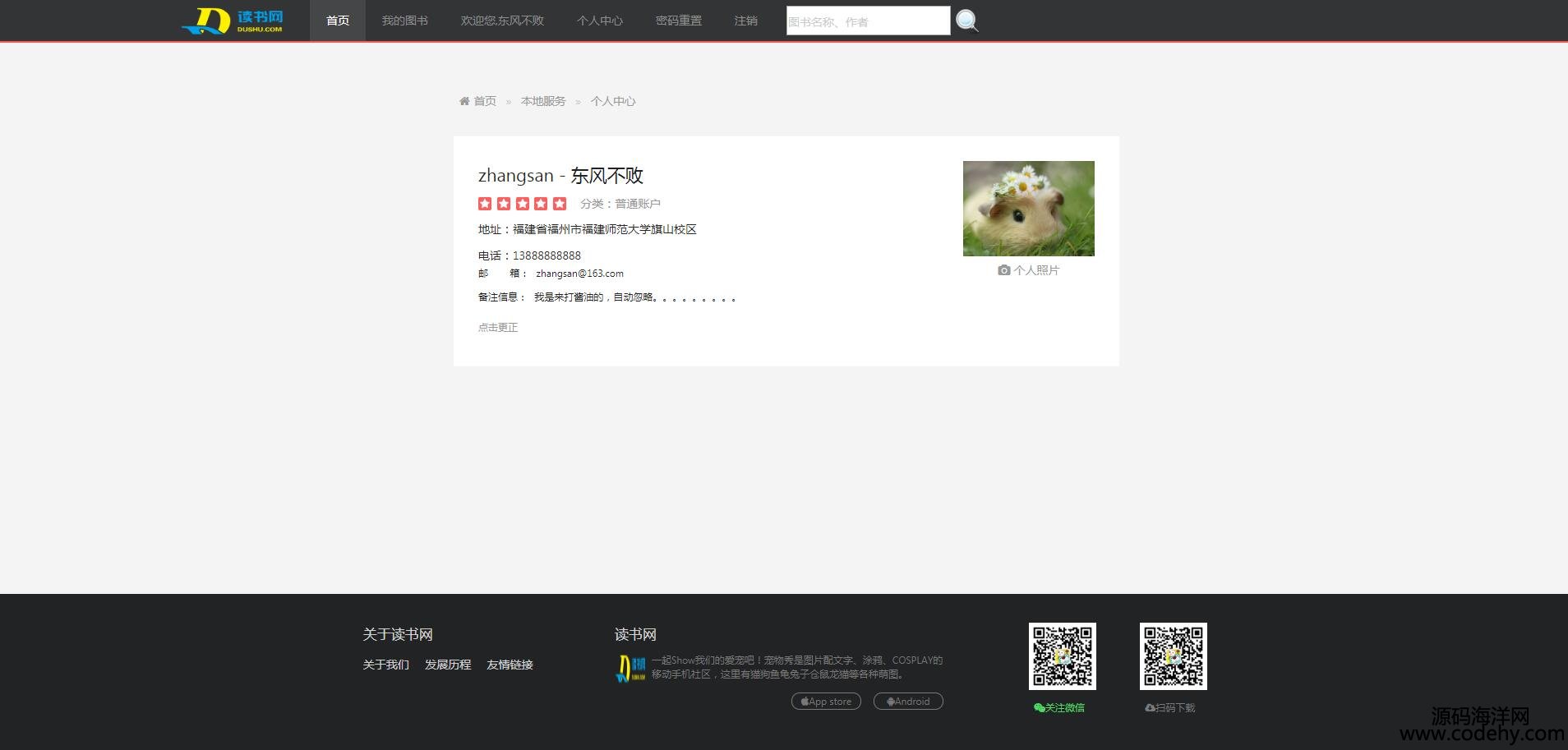The height and width of the screenshot is (750, 1568).
Task: Log out using the 注销 link
Action: click(745, 21)
